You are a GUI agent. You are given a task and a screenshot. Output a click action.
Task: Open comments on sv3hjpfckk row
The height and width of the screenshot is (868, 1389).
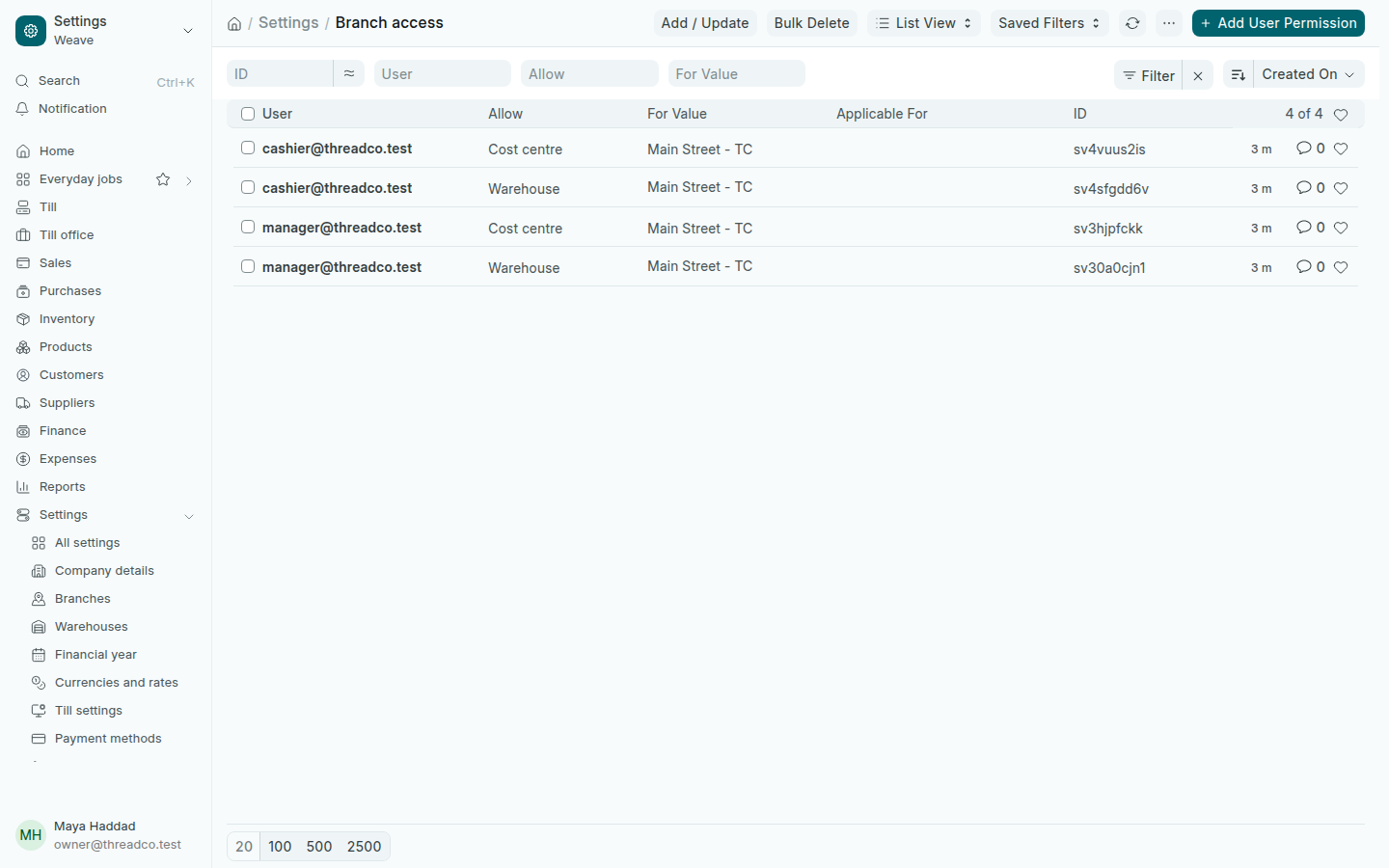tap(1310, 228)
